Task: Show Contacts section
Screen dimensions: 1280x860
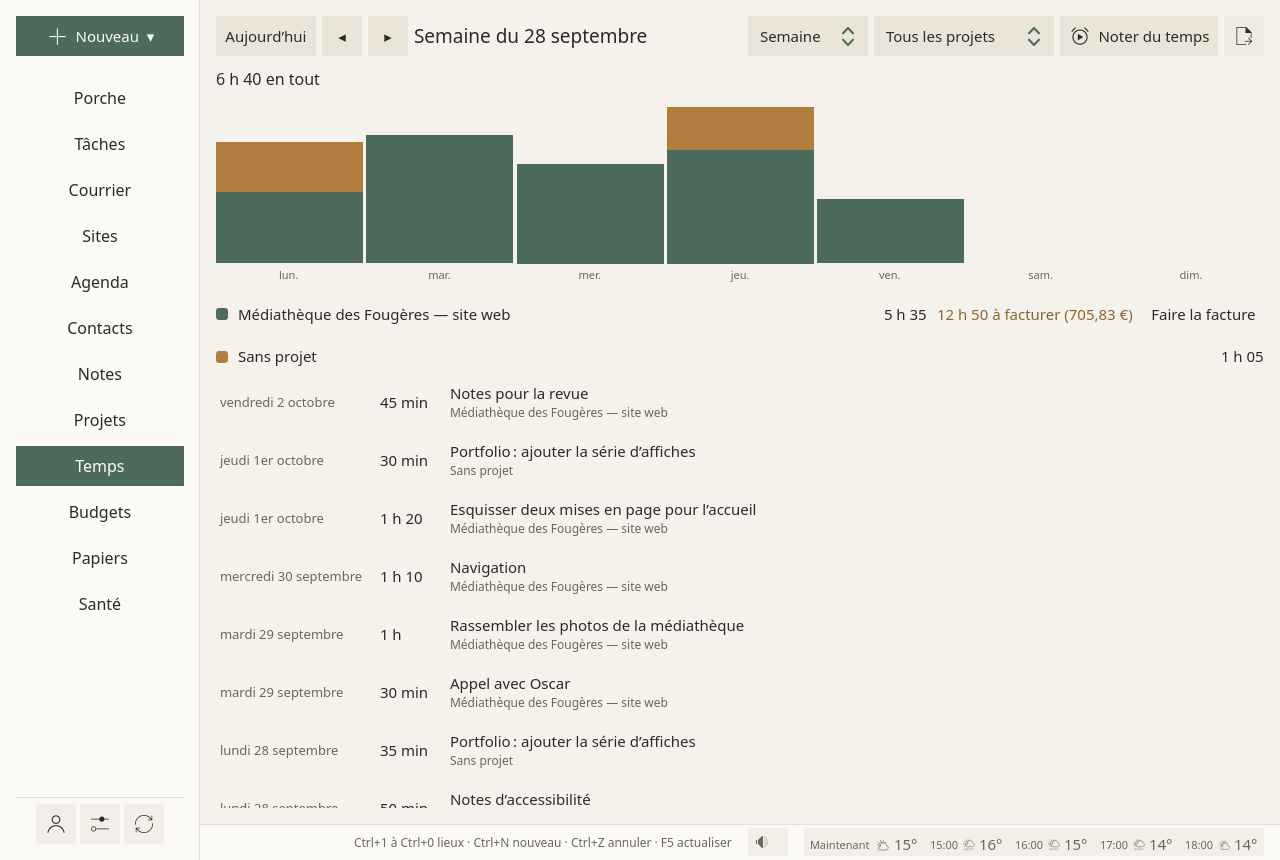Action: click(x=100, y=328)
